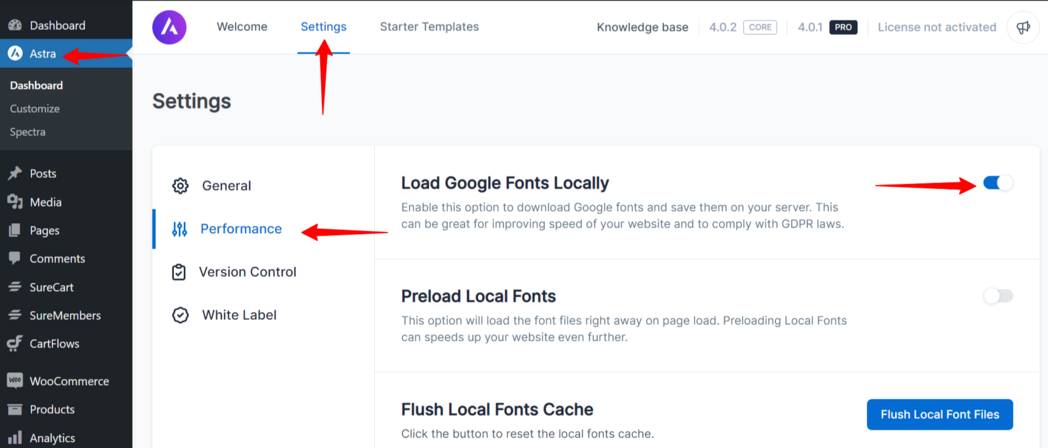Open Customize under Astra menu

[x=35, y=109]
